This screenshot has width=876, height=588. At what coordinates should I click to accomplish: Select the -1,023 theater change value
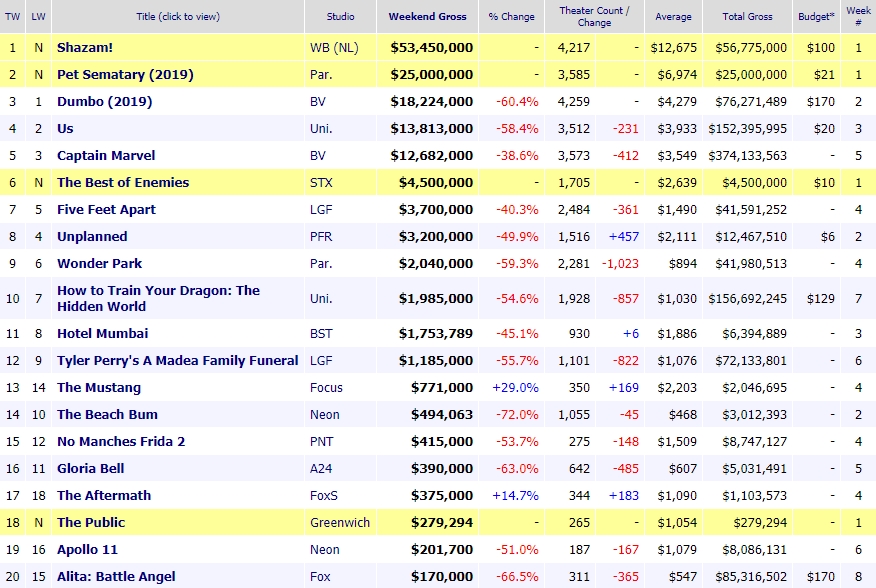click(620, 263)
